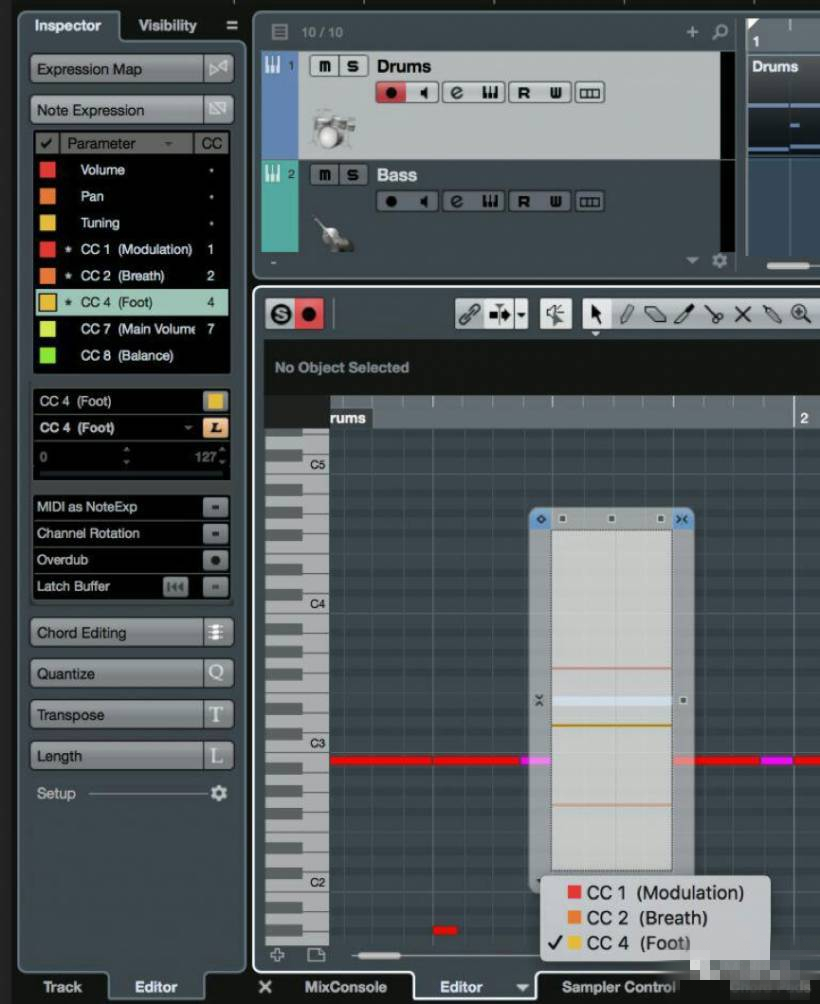The width and height of the screenshot is (820, 1004).
Task: Click the CC 4 (Foot) yellow color swatch
Action: (215, 401)
